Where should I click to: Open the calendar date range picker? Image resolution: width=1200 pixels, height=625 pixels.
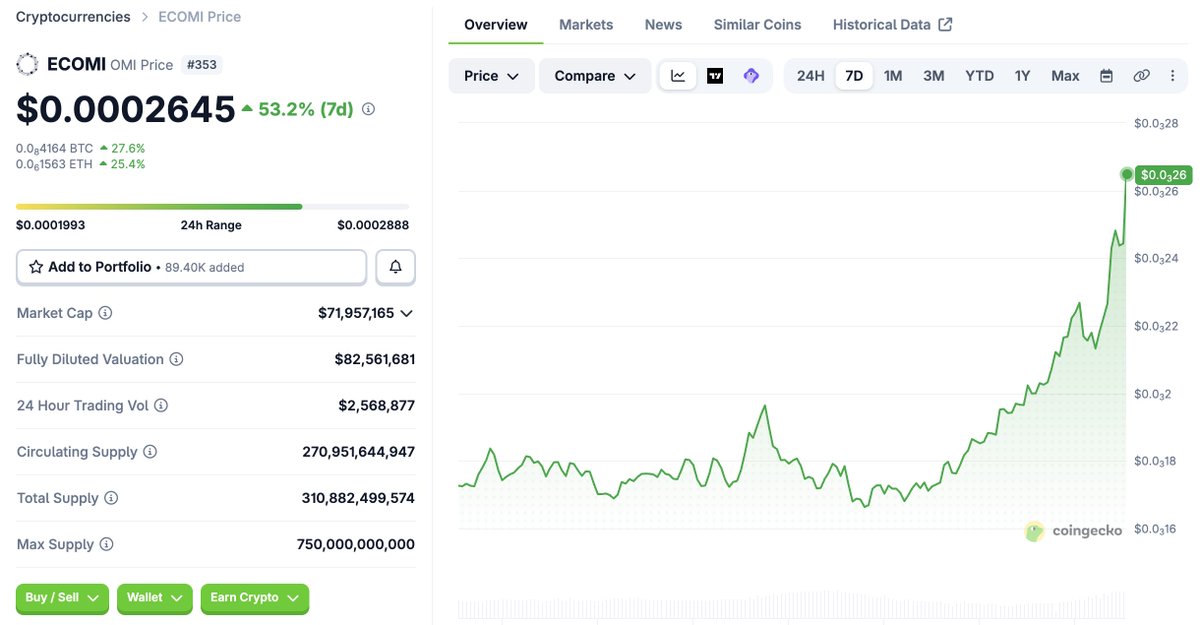tap(1106, 76)
